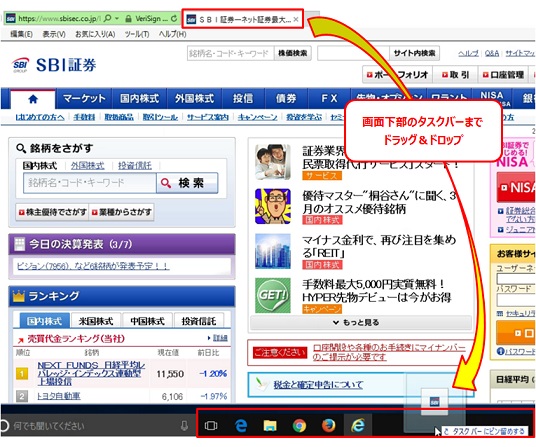The image size is (536, 447).
Task: Click the 桐谷さん cartoon thumbnail
Action: 273,206
